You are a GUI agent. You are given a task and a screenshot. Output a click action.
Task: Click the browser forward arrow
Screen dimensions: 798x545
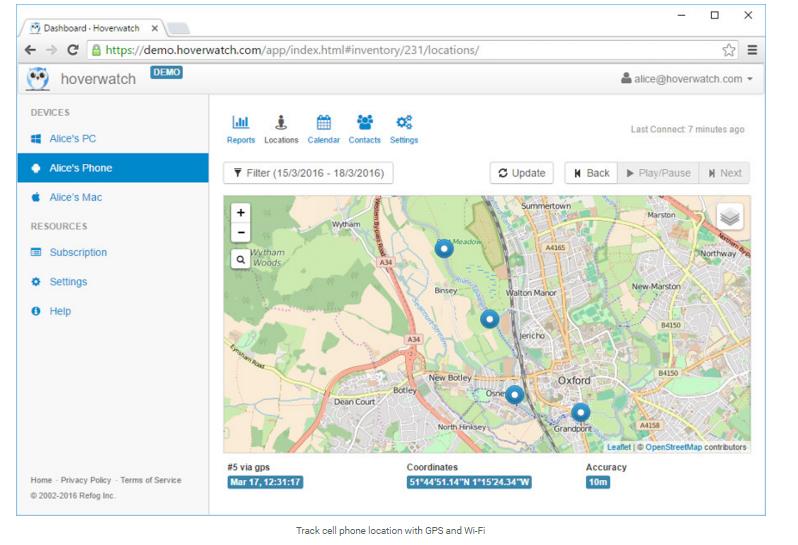pyautogui.click(x=51, y=50)
